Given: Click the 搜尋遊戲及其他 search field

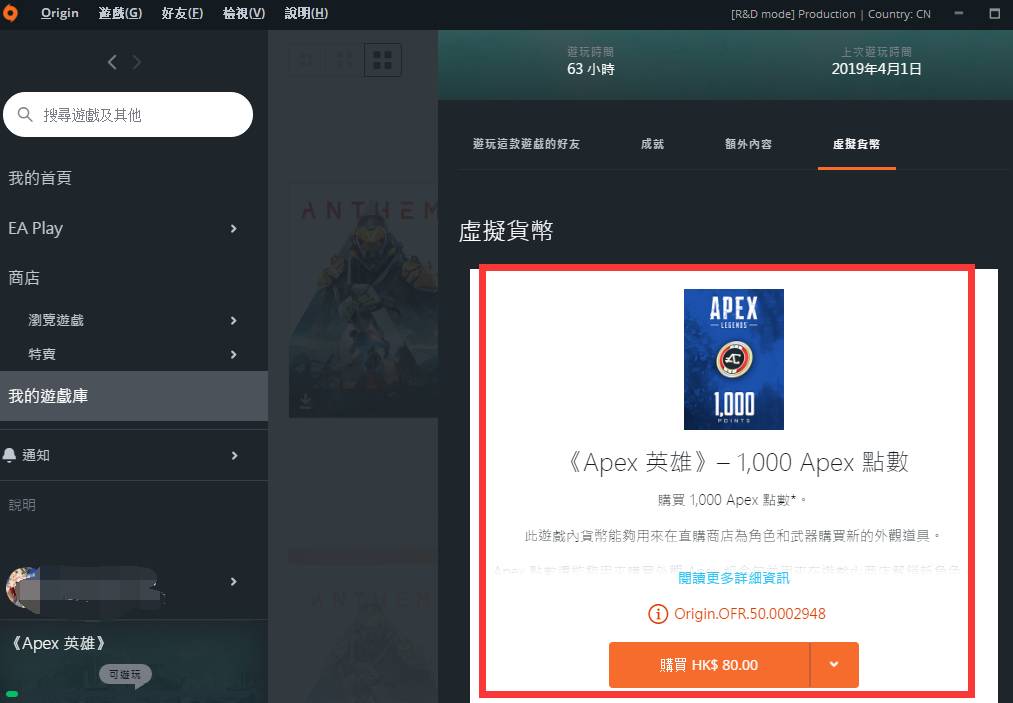Looking at the screenshot, I should click(128, 114).
